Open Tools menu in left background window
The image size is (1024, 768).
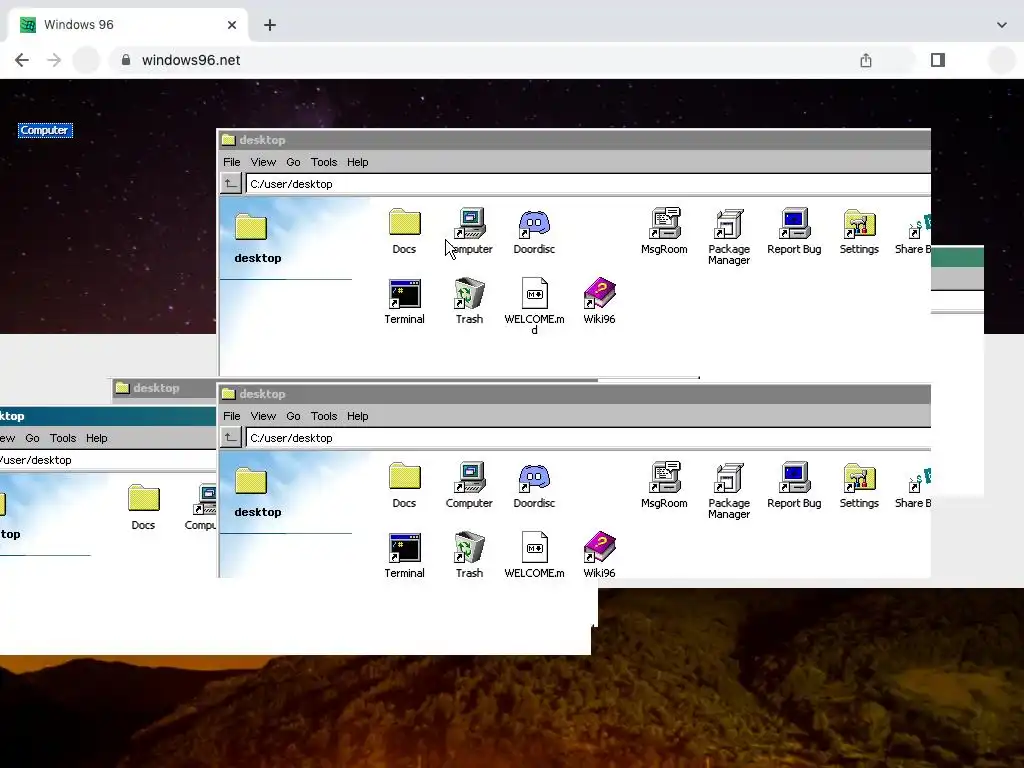click(63, 438)
